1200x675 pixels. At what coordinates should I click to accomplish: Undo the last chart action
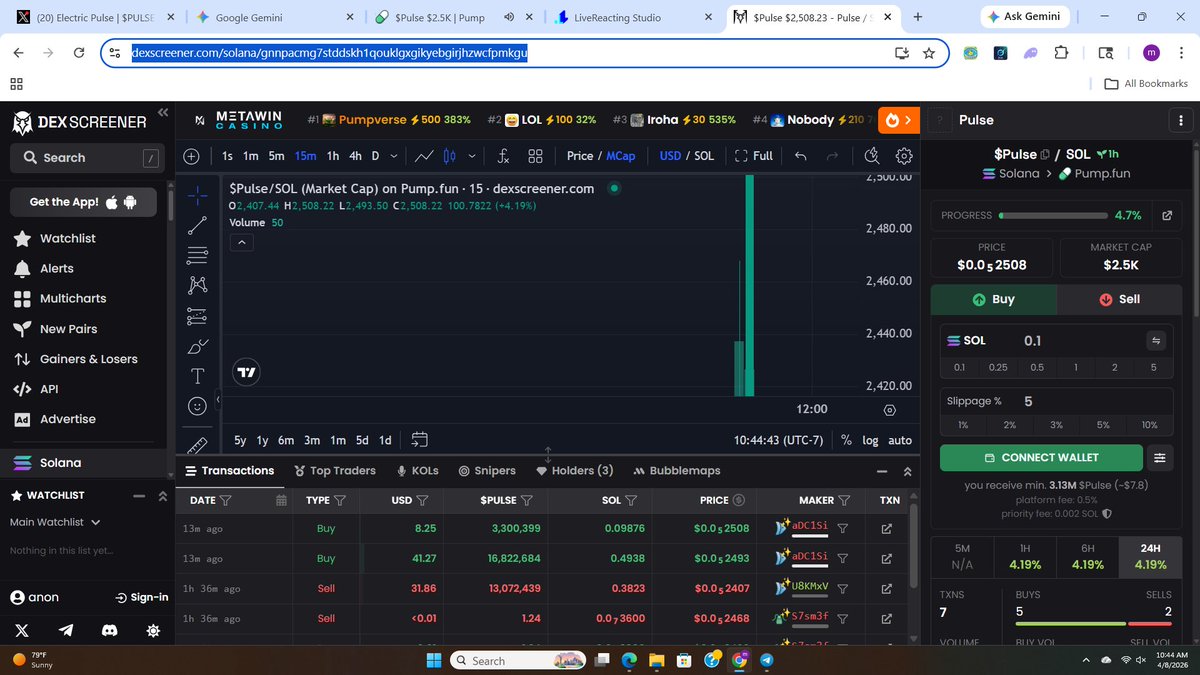(x=800, y=156)
